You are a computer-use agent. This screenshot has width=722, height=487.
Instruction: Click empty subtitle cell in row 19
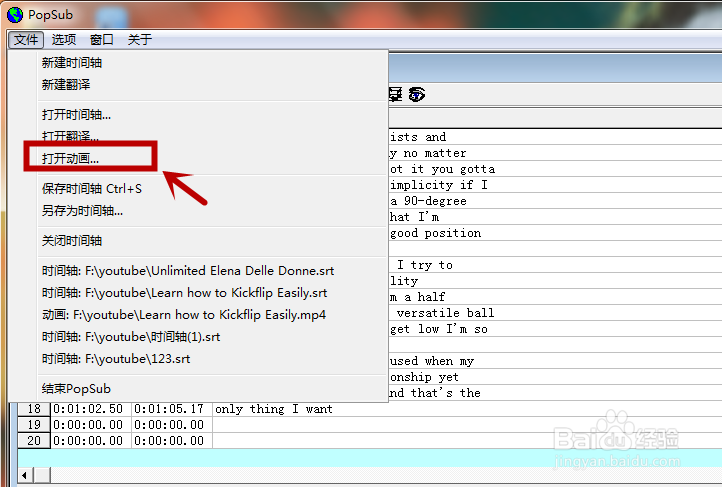coord(467,425)
